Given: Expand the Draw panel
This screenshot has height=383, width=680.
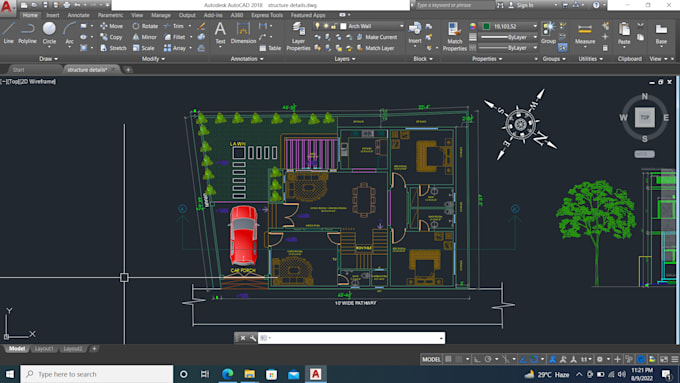Looking at the screenshot, I should 48,59.
